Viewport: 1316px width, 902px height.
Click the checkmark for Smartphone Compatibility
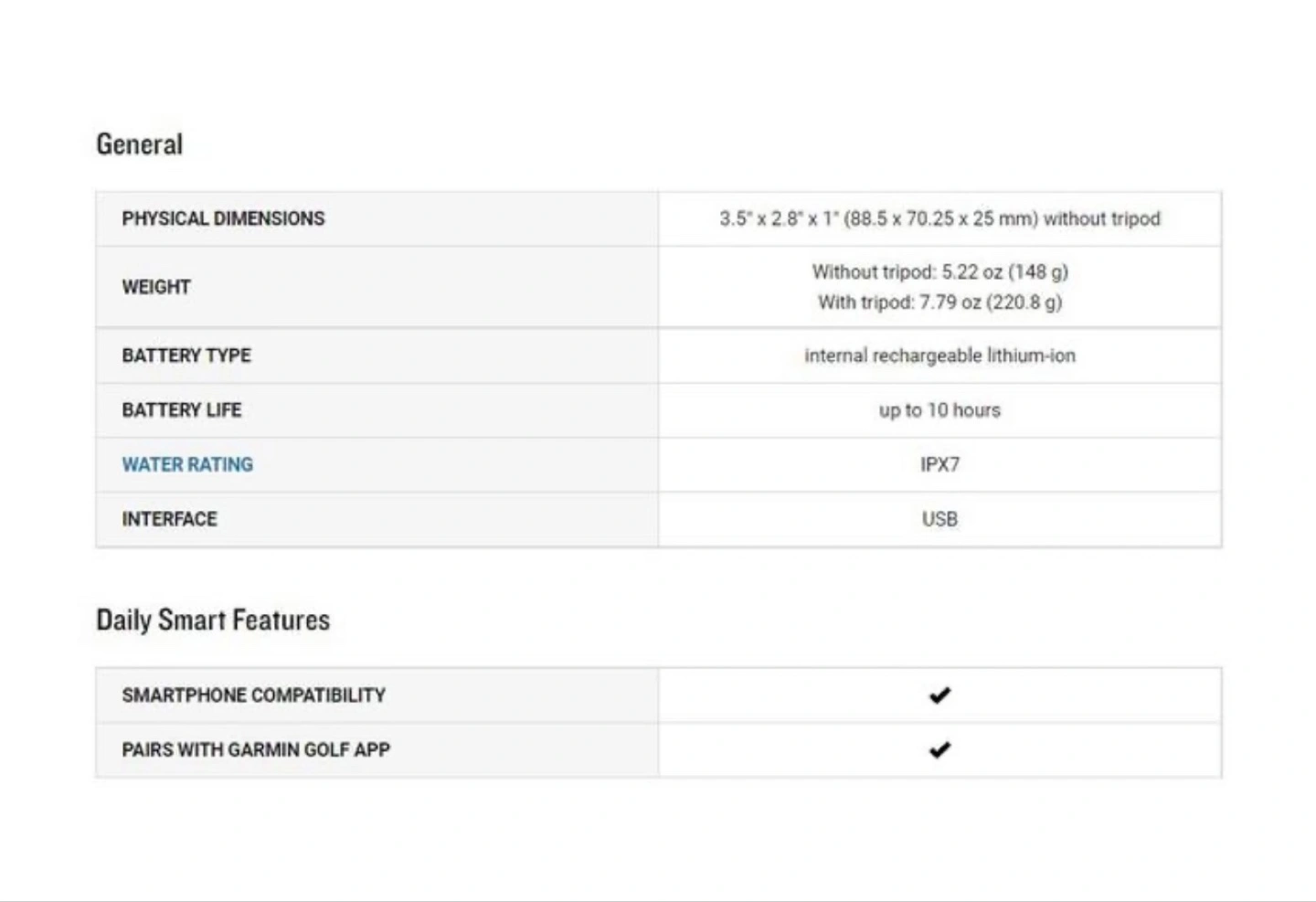(939, 695)
